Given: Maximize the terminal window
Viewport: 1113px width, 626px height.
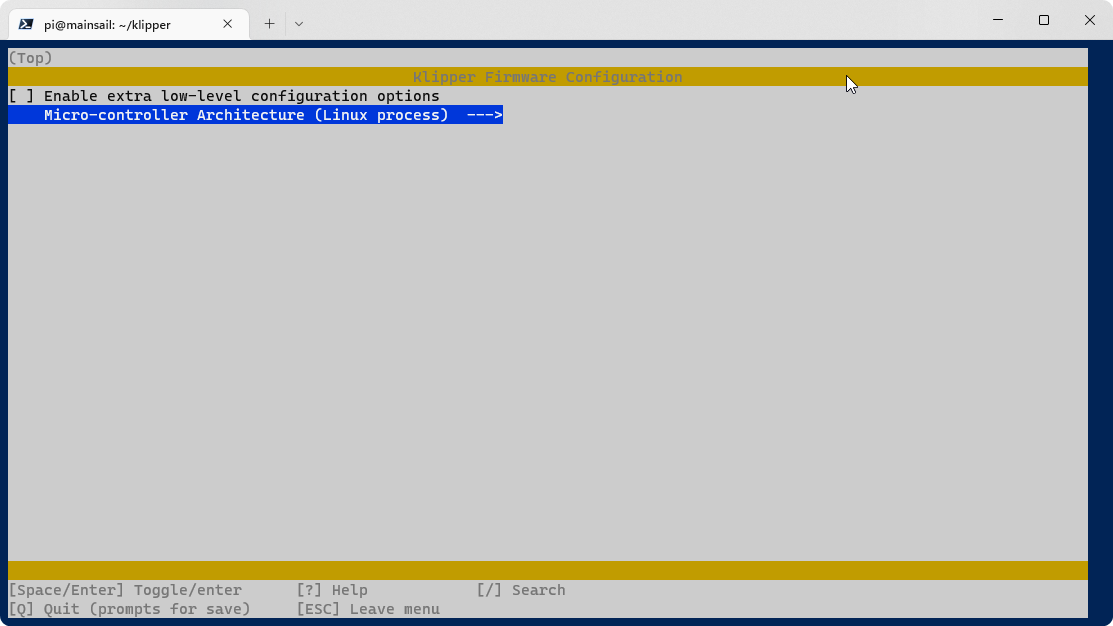Looking at the screenshot, I should pos(1043,20).
